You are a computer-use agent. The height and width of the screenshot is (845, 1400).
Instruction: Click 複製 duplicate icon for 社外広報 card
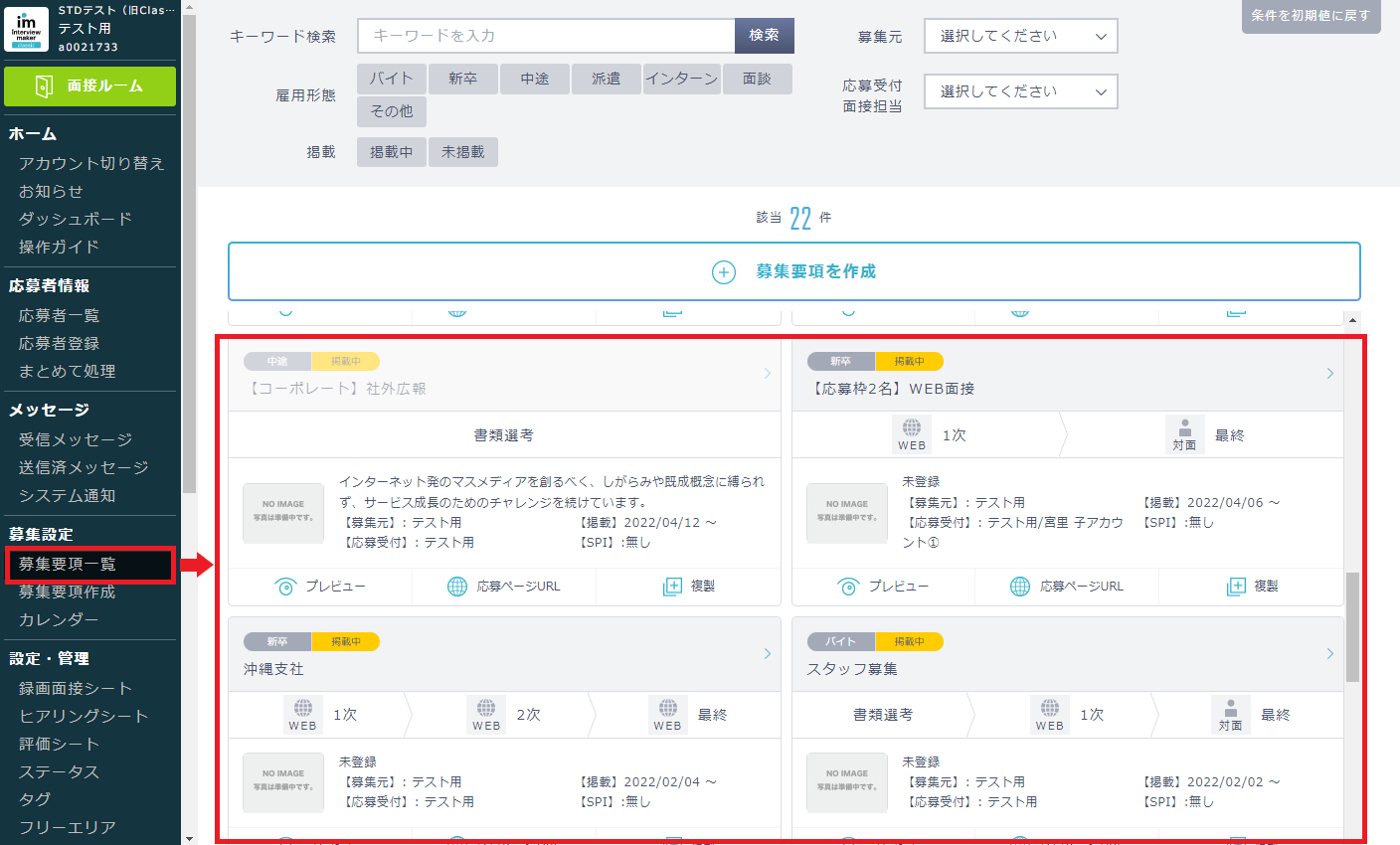coord(673,587)
